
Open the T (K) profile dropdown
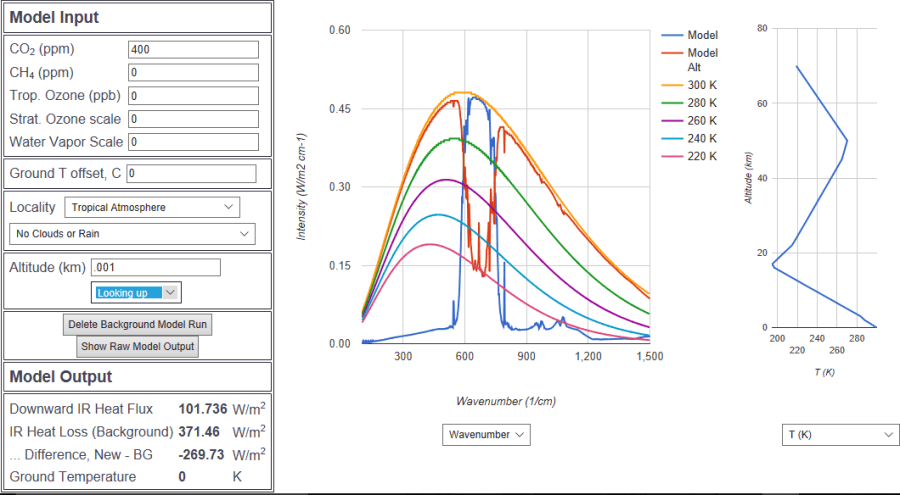tap(839, 435)
